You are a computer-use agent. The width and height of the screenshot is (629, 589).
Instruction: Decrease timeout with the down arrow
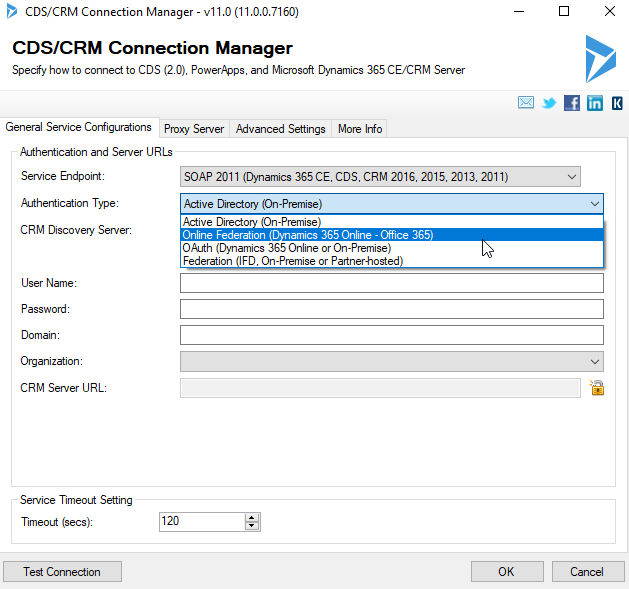(252, 526)
